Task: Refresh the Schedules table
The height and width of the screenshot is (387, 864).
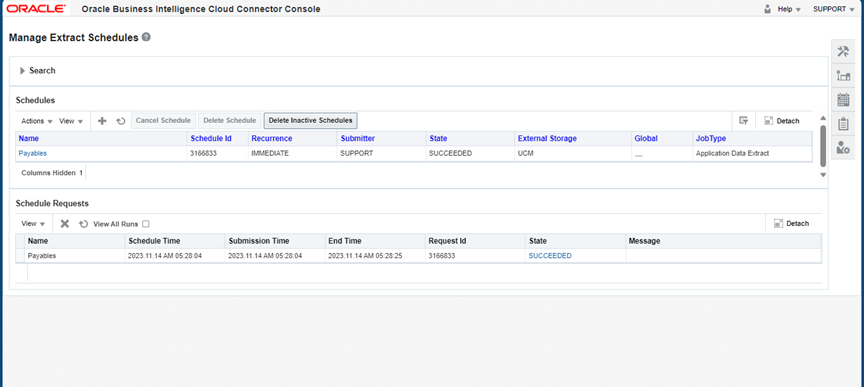Action: 121,121
